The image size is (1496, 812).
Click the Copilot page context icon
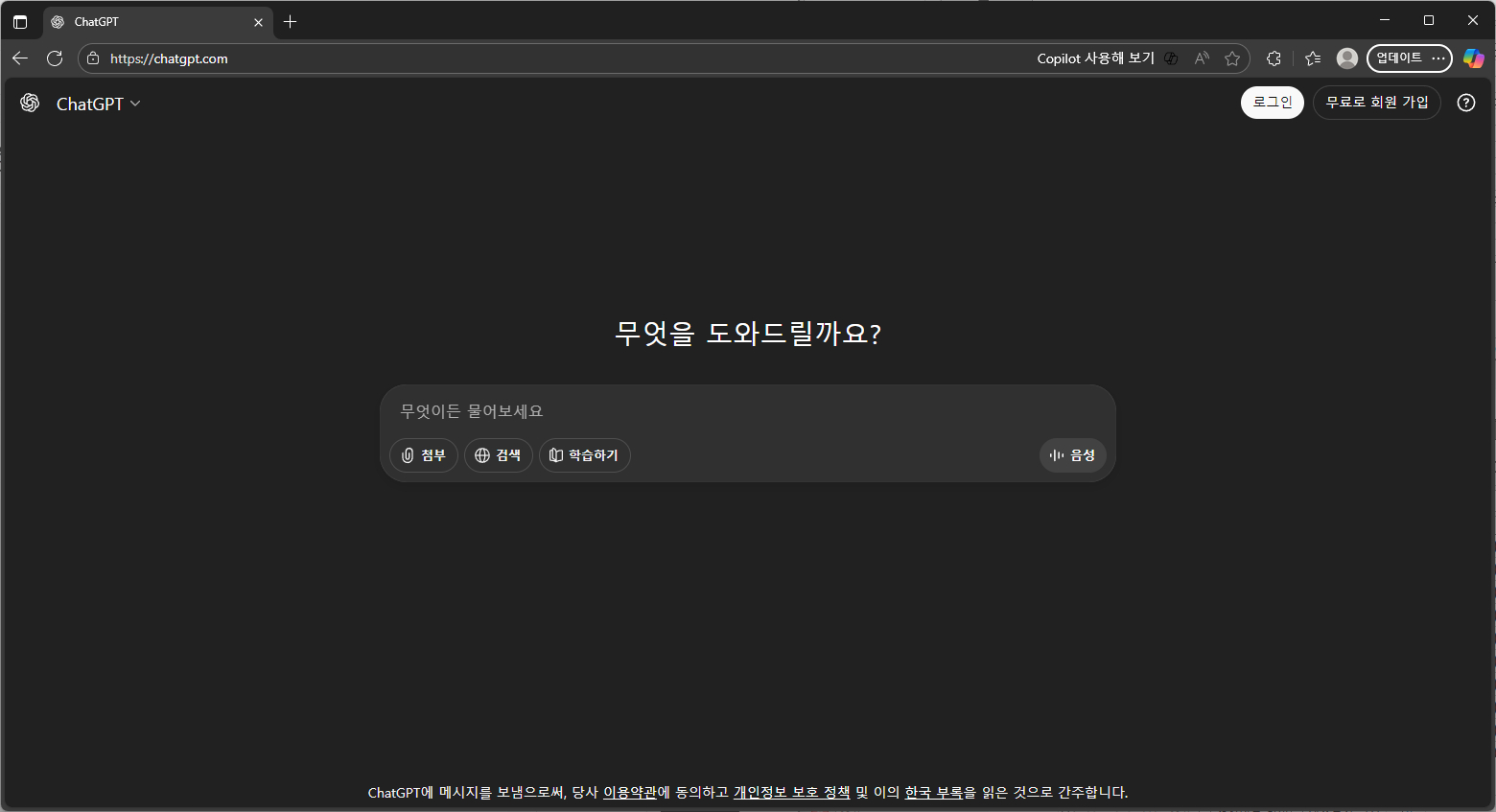1171,58
